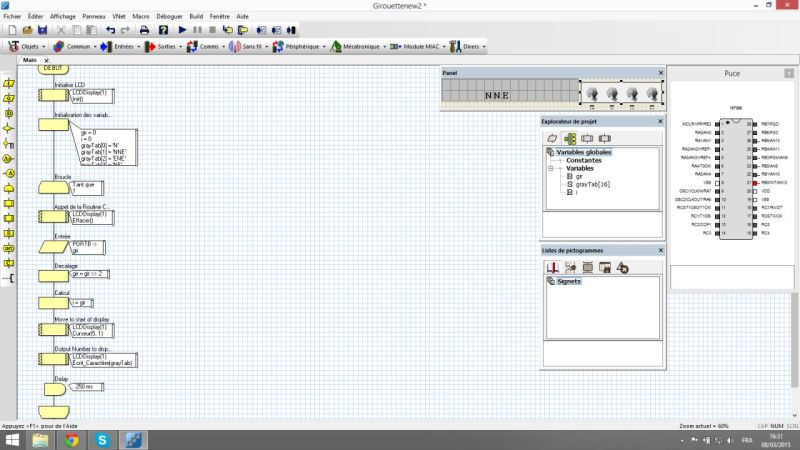Add an Input icon from sidebar

[x=9, y=83]
